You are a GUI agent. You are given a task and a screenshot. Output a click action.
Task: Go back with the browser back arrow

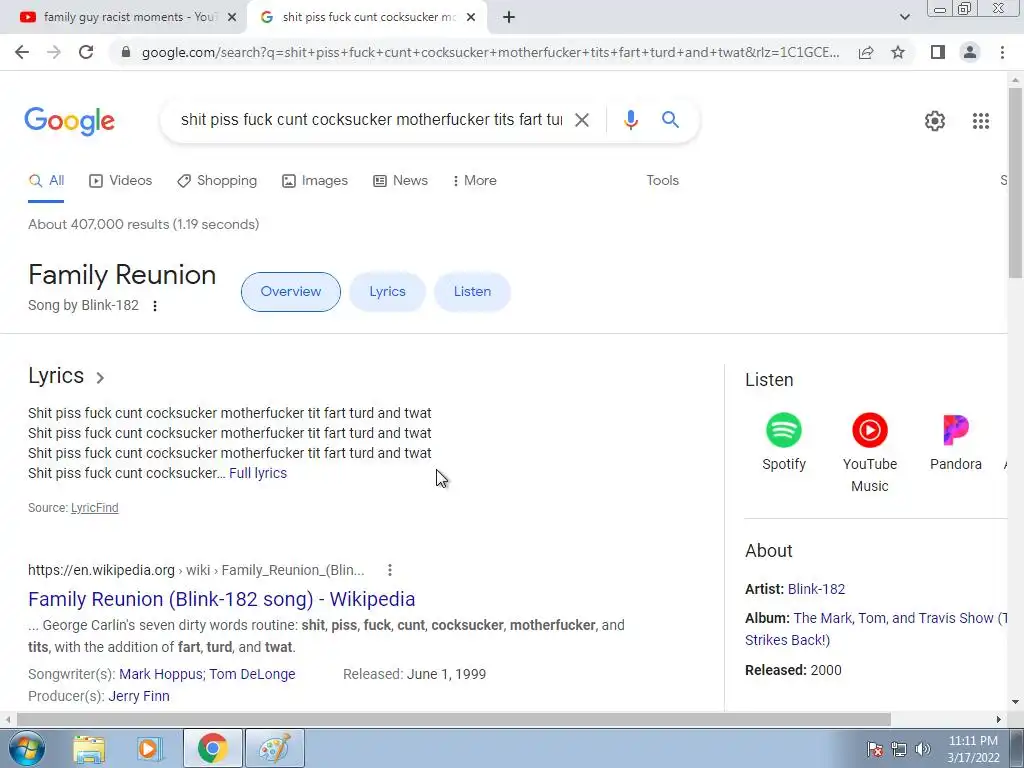click(22, 52)
